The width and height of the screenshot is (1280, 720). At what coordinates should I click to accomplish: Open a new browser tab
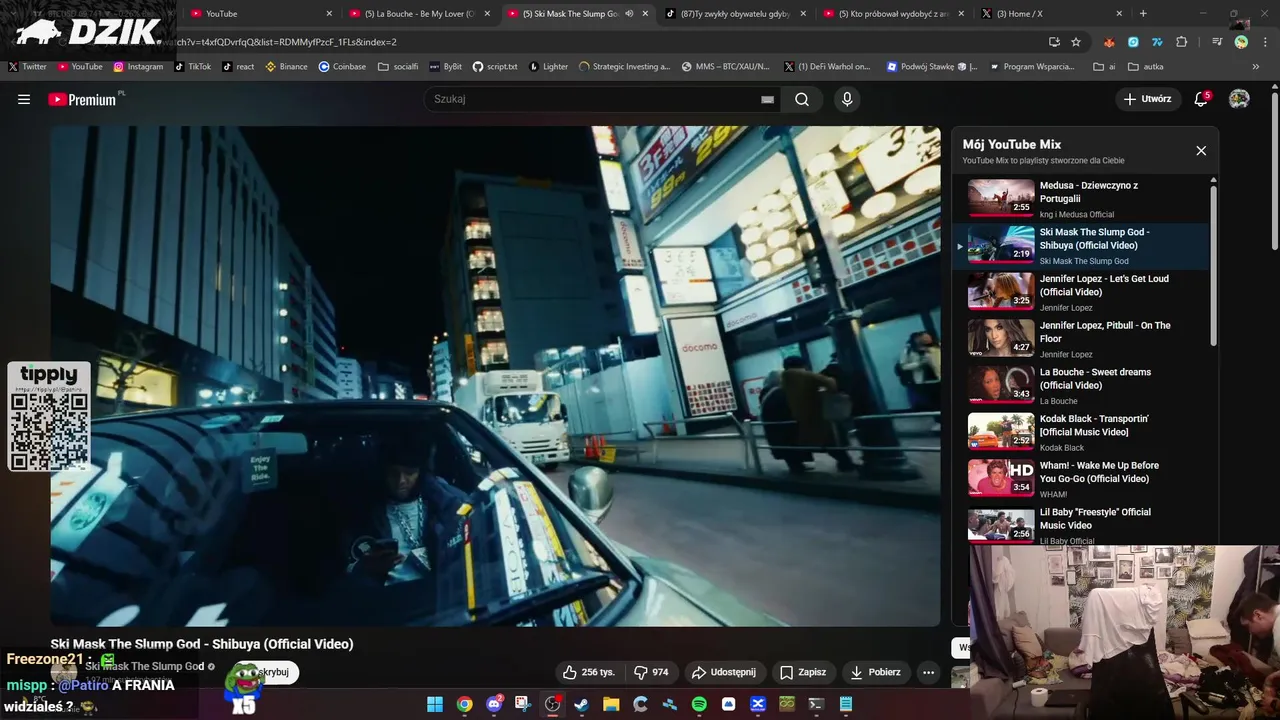point(1143,14)
